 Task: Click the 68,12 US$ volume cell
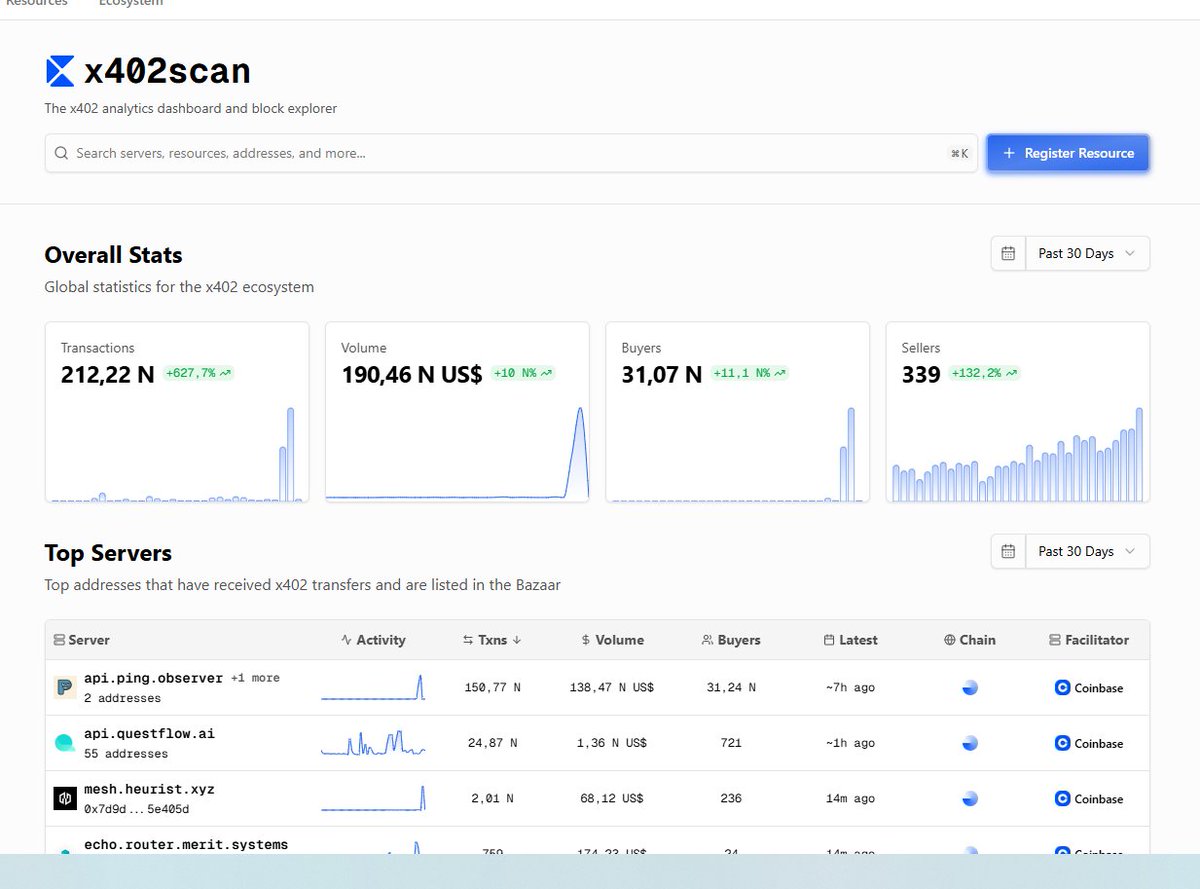[x=612, y=799]
